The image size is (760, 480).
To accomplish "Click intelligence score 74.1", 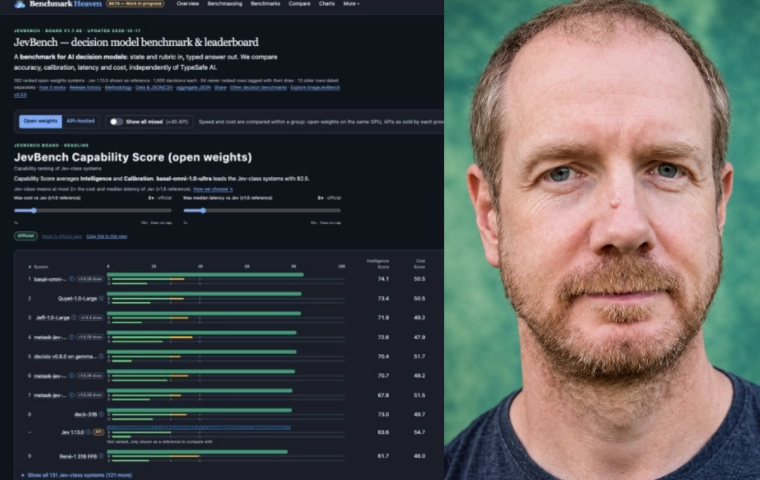I will coord(383,279).
